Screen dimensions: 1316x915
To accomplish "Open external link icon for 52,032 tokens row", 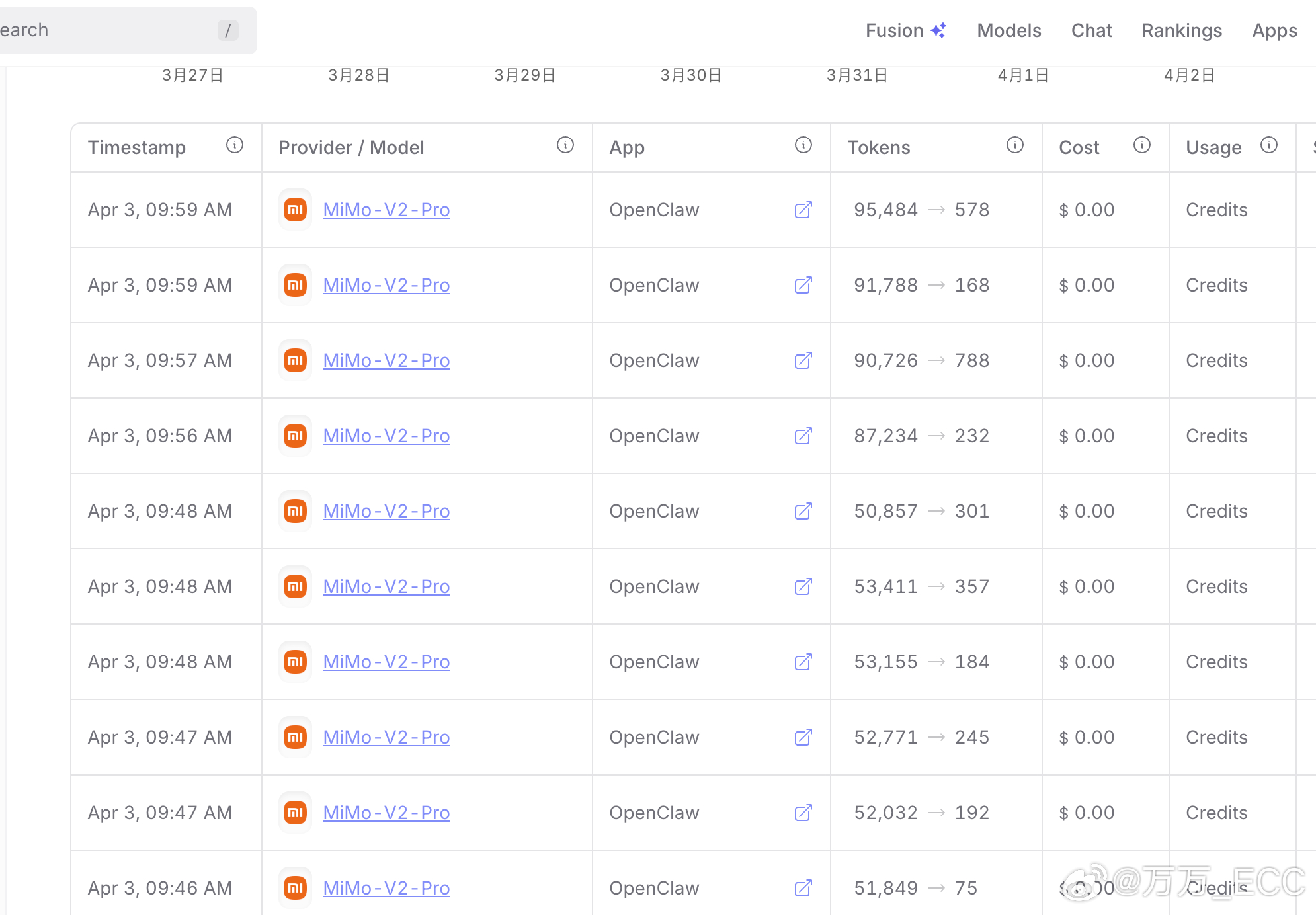I will (803, 813).
